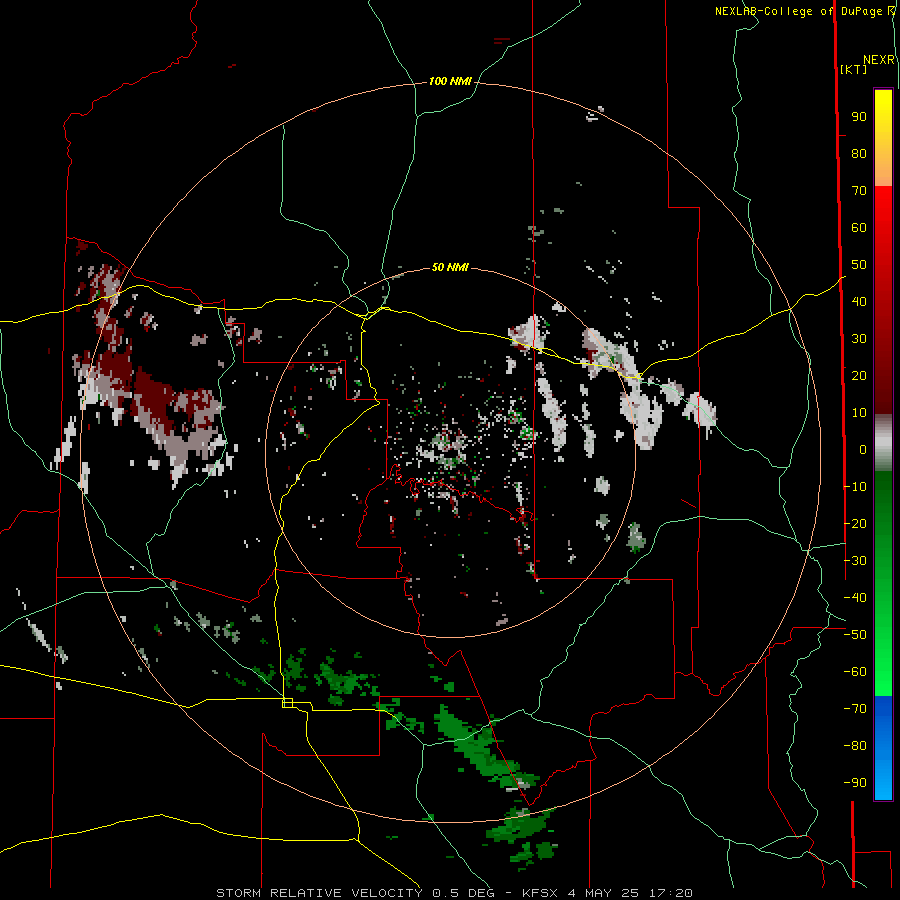The height and width of the screenshot is (900, 900).
Task: Click the "NEXLAB-College of DuPage" credit text
Action: click(x=798, y=11)
